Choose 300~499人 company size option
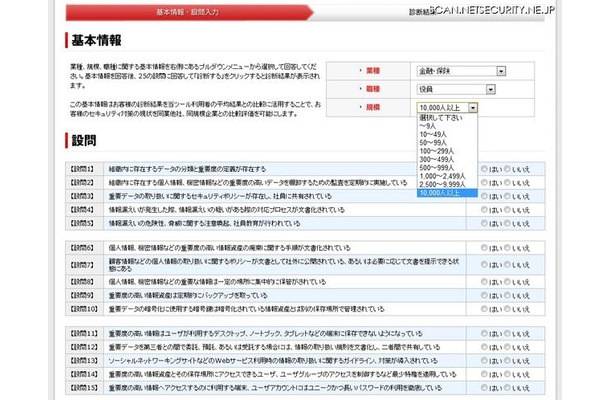Viewport: 610px width, 400px height. 447,160
